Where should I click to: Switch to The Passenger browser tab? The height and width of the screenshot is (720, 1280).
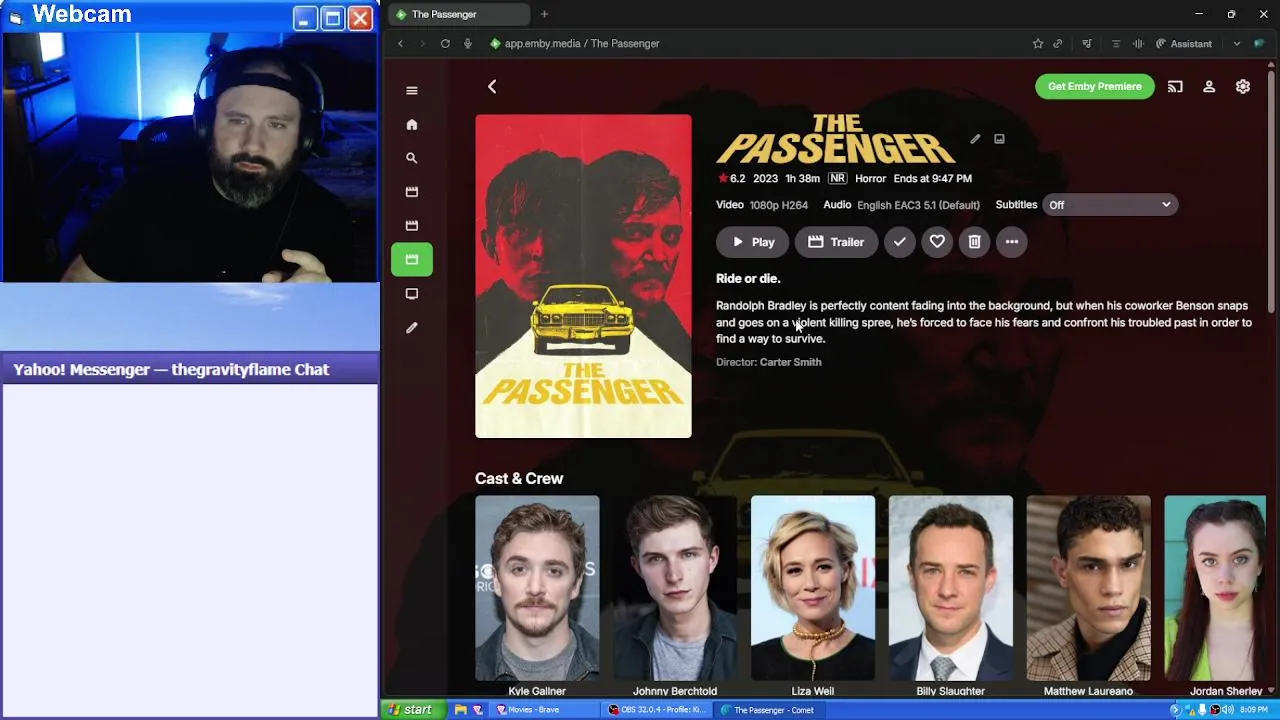[x=458, y=14]
